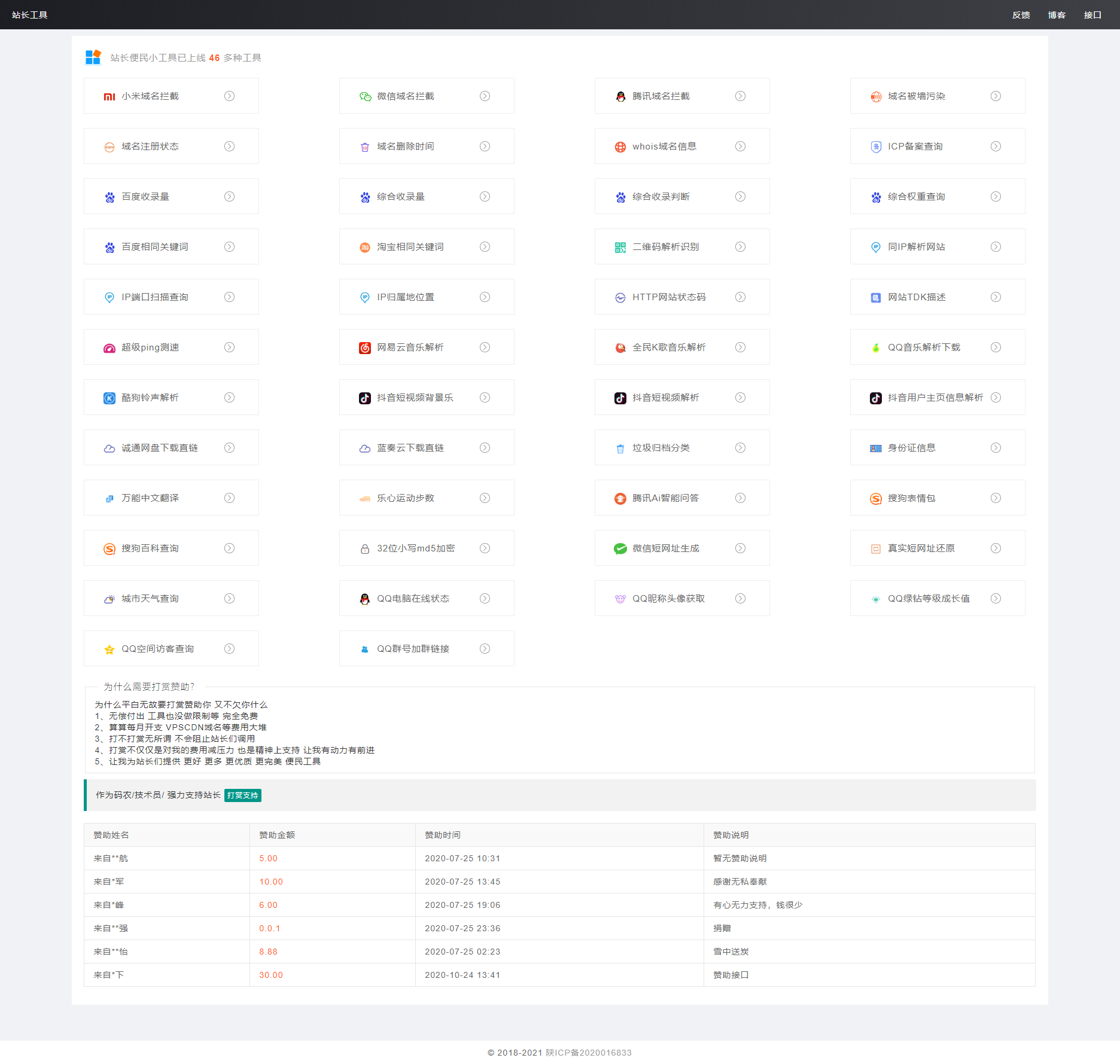Click the star icon beside QQ空间访客查询
This screenshot has height=1064, width=1120.
pyautogui.click(x=109, y=649)
